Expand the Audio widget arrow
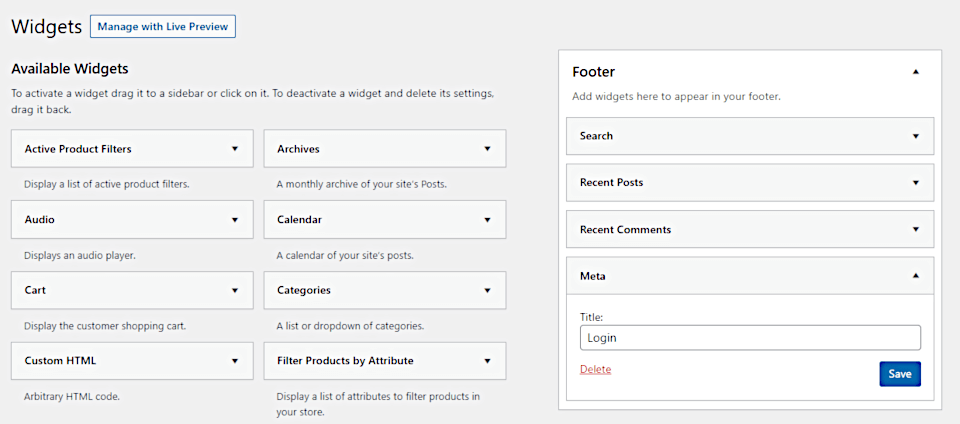960x424 pixels. point(235,219)
